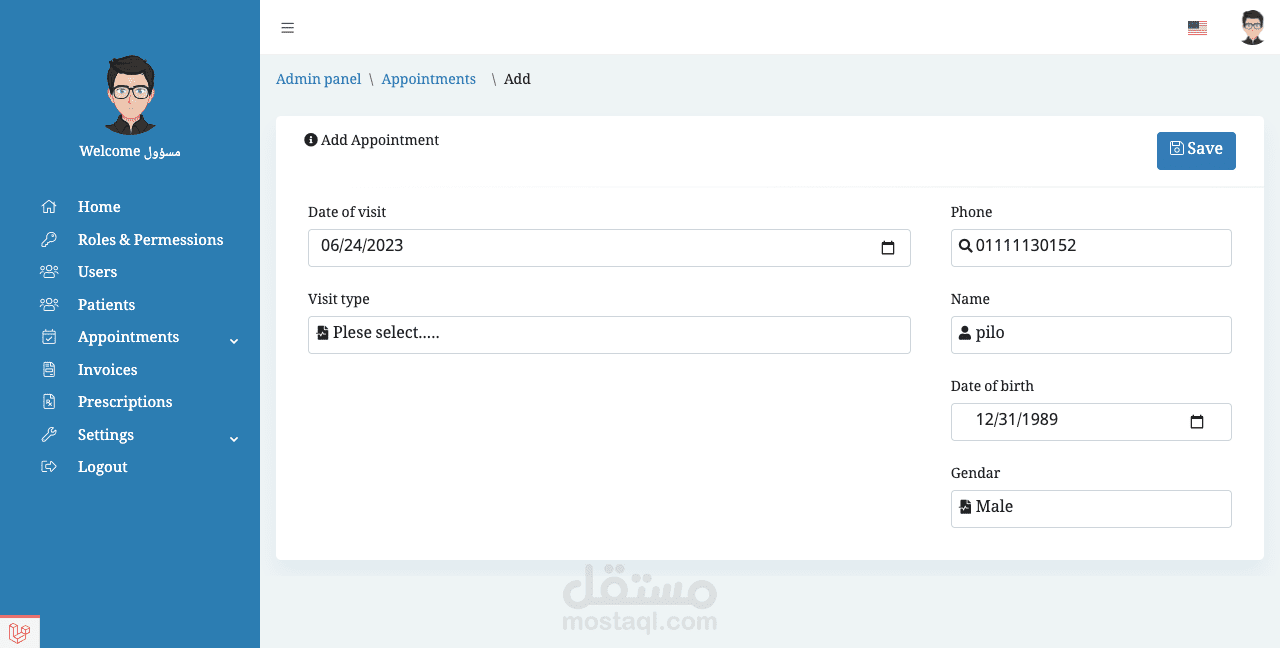Focus the Date of visit field

point(609,248)
